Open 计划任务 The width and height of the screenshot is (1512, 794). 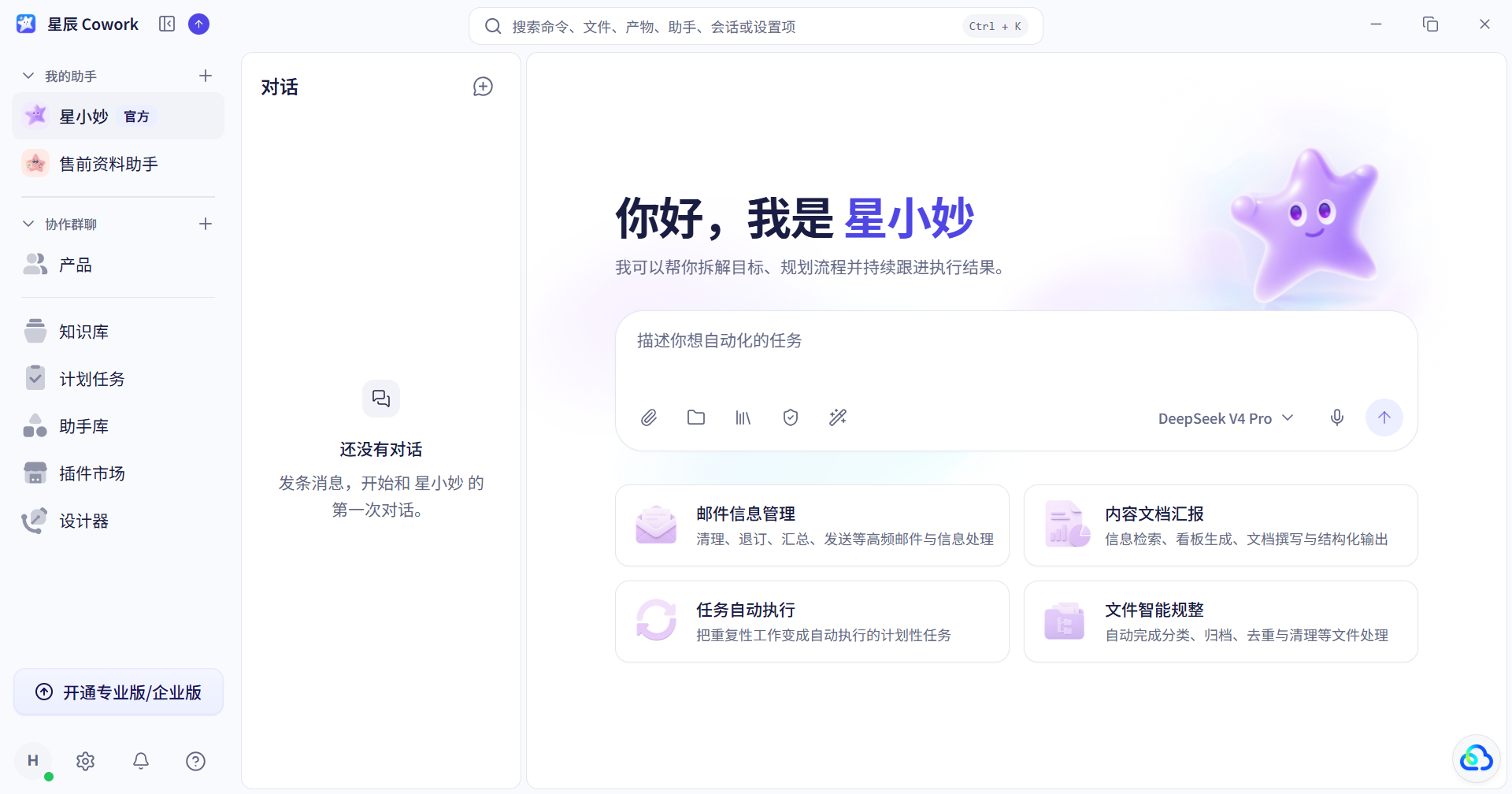click(118, 379)
